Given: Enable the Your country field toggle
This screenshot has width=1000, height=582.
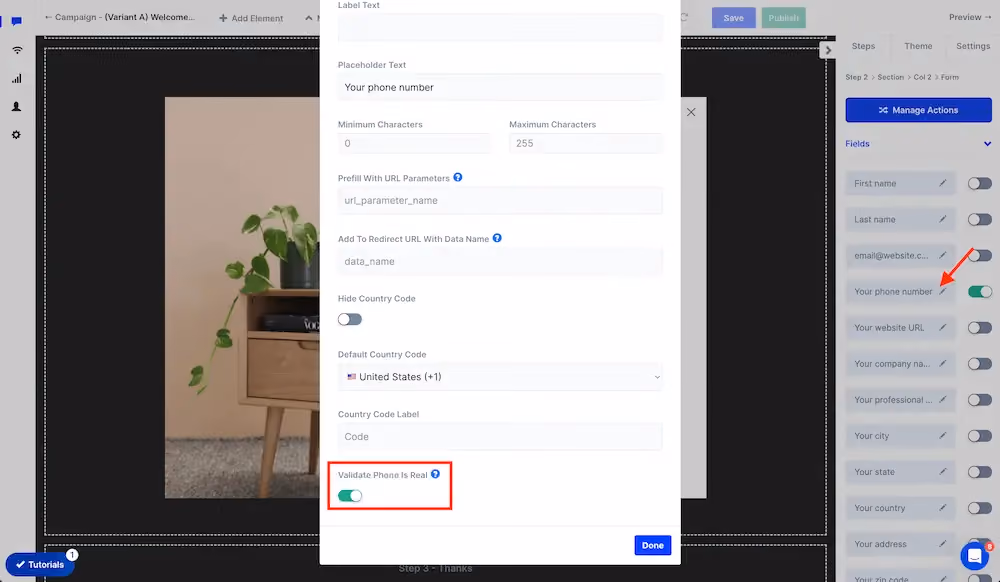Looking at the screenshot, I should (980, 508).
